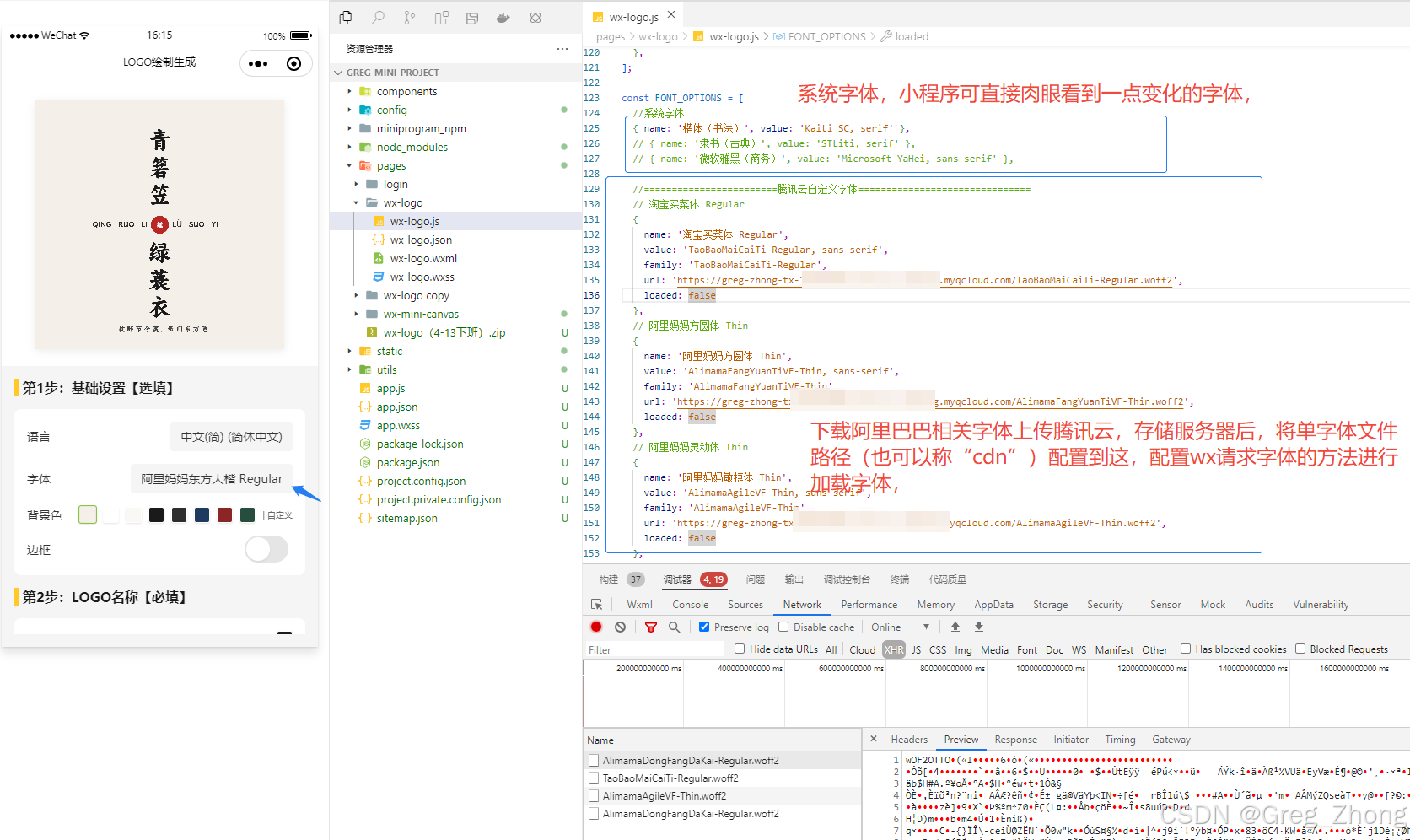Filter requests by All types
1410x840 pixels.
(x=831, y=649)
